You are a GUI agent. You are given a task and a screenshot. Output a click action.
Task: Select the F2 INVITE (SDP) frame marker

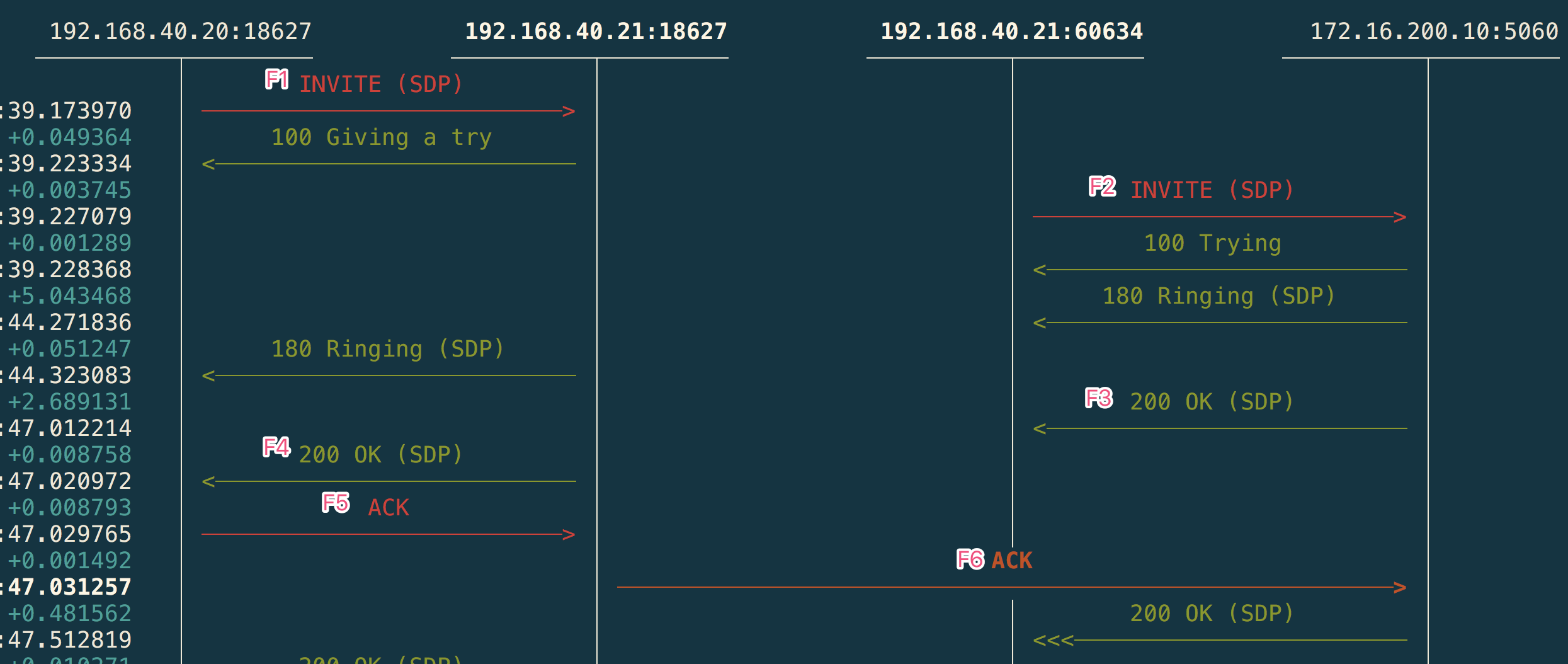tap(1102, 186)
